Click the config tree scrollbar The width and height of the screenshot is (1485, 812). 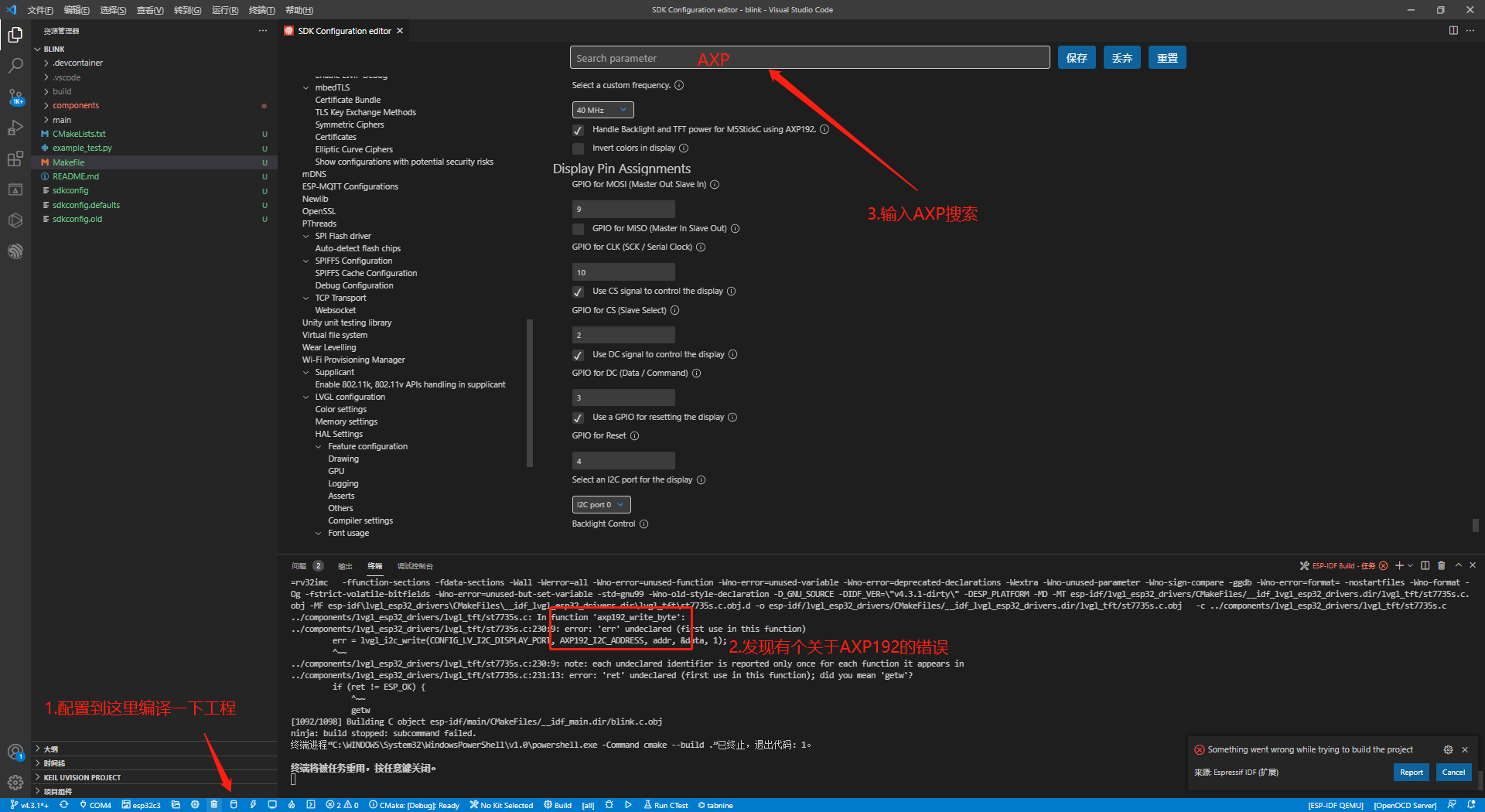pos(530,393)
